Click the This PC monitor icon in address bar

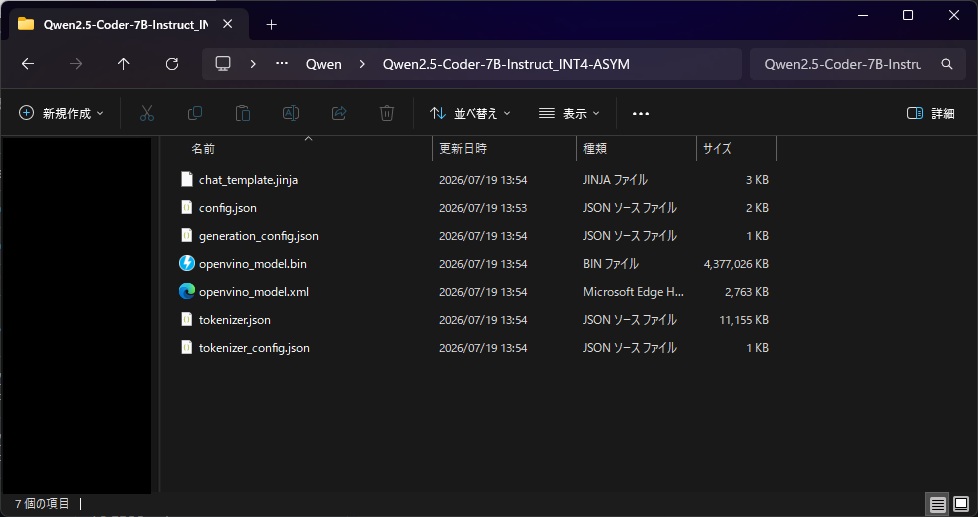[223, 64]
